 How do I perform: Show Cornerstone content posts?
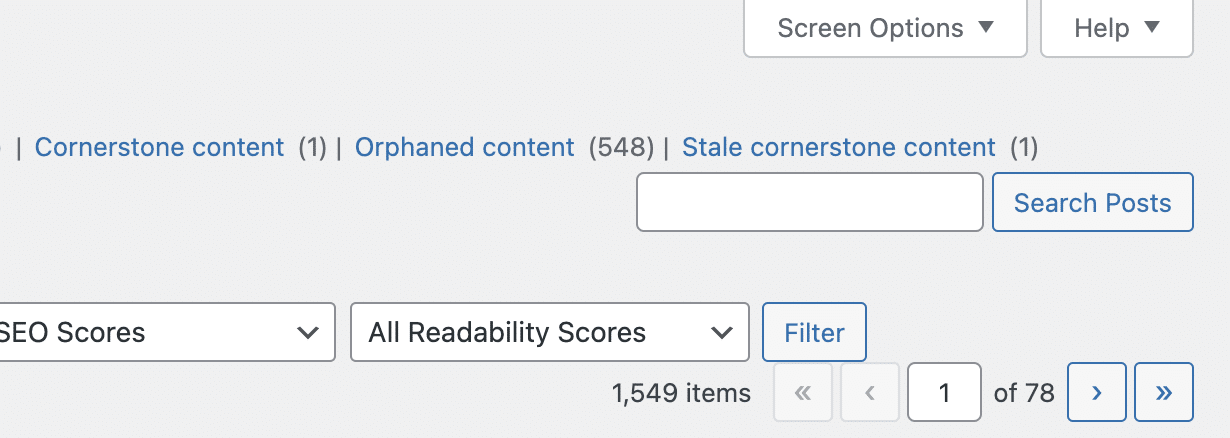click(x=159, y=147)
